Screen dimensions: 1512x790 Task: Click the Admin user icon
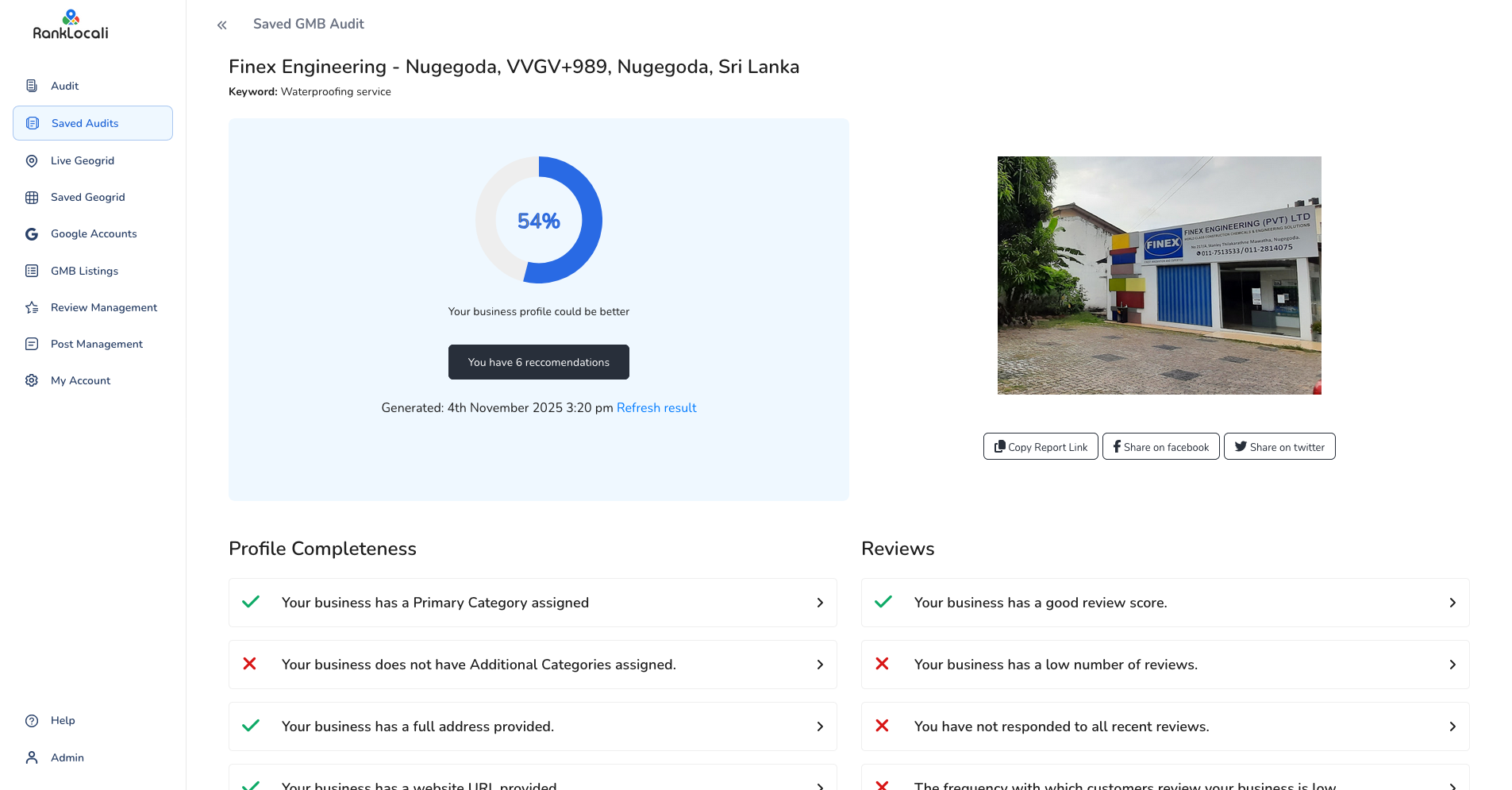click(x=32, y=758)
